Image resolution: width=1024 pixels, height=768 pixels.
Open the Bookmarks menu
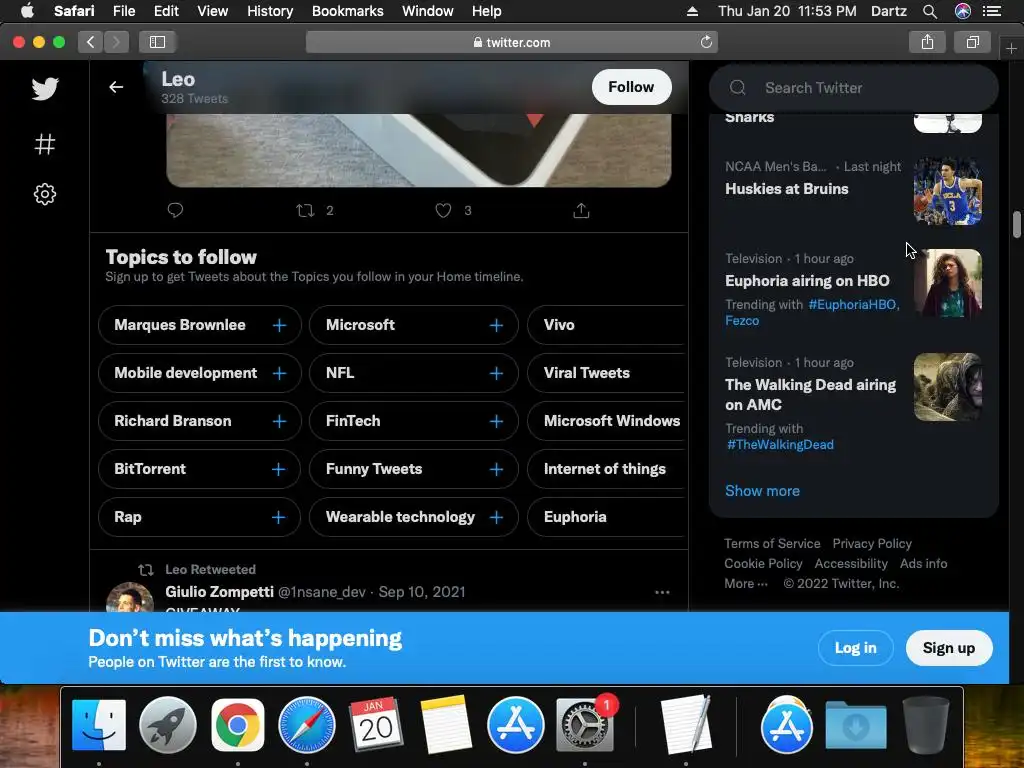pyautogui.click(x=347, y=11)
